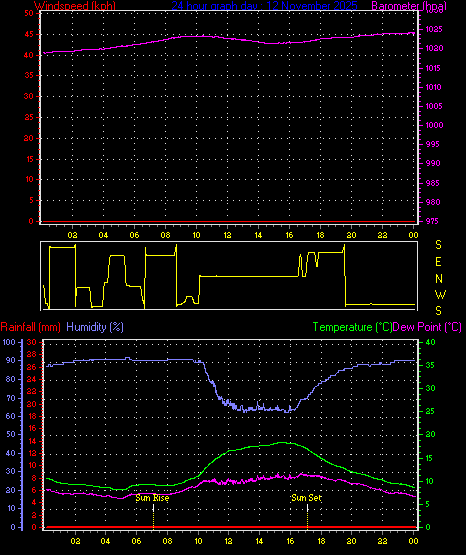Screen dimensions: 466x555
Task: Click the 06 hour label under the bottom graph
Action: coord(136,541)
